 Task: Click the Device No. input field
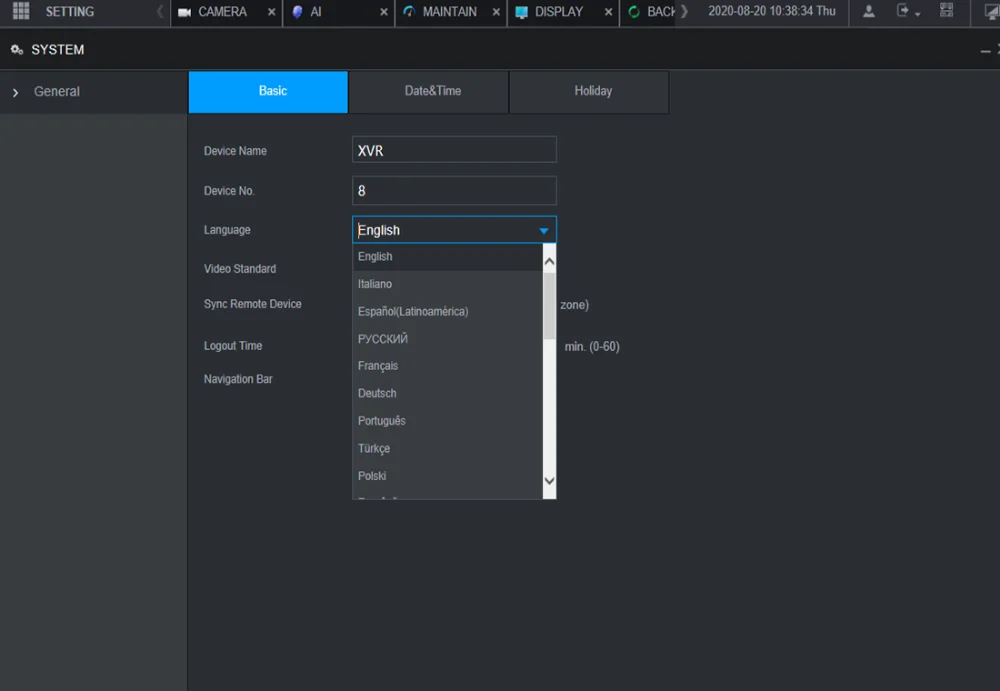[454, 190]
